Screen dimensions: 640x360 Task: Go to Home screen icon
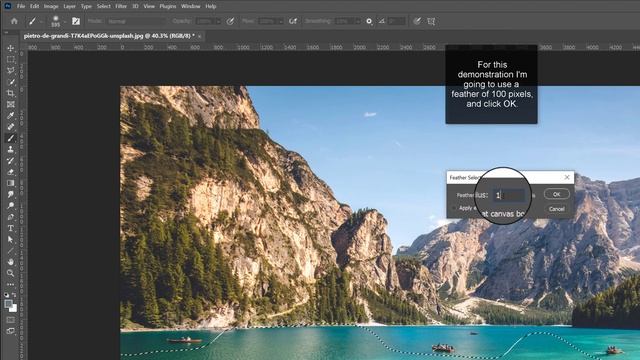pyautogui.click(x=14, y=21)
